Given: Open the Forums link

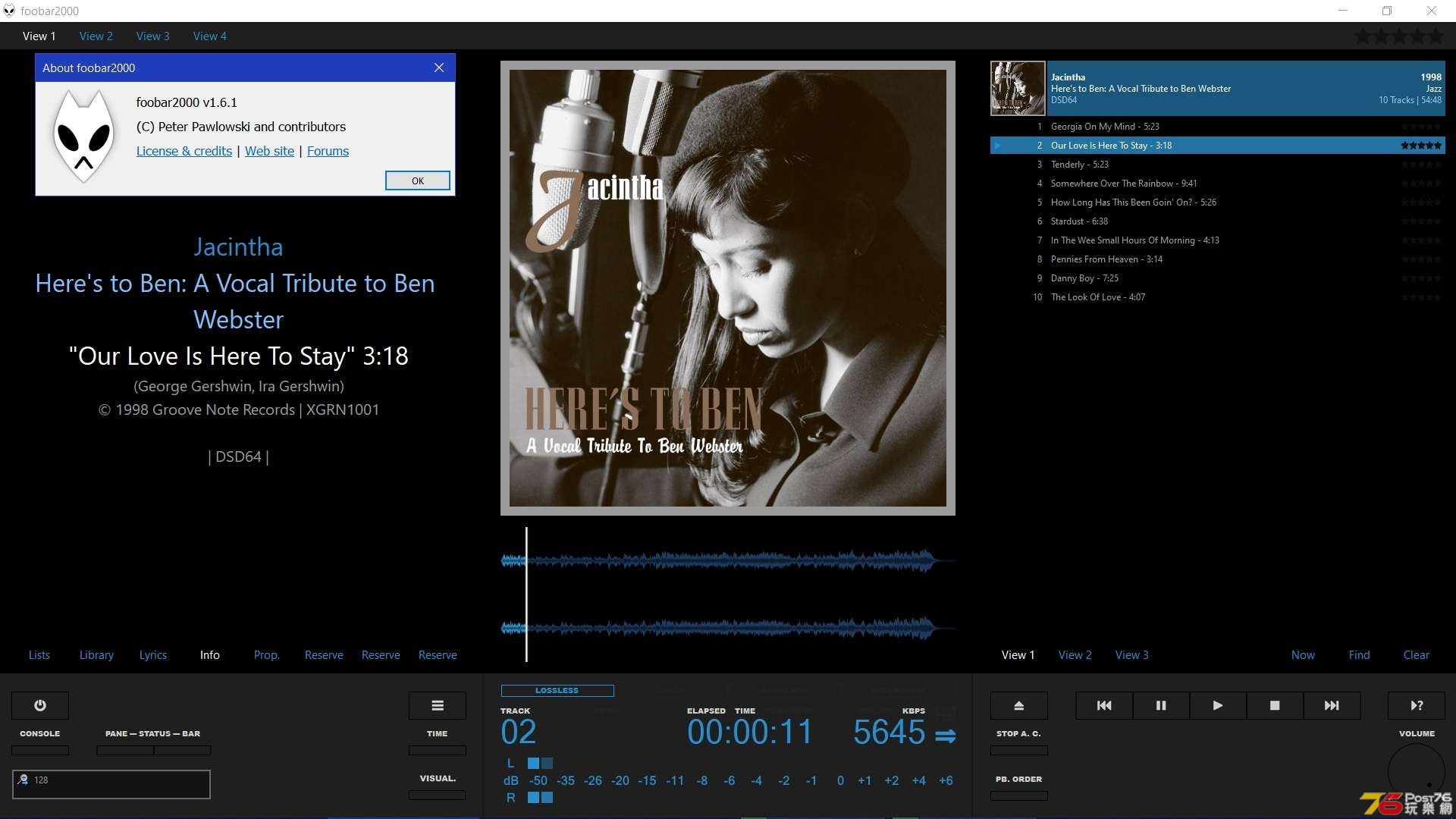Looking at the screenshot, I should [x=328, y=151].
